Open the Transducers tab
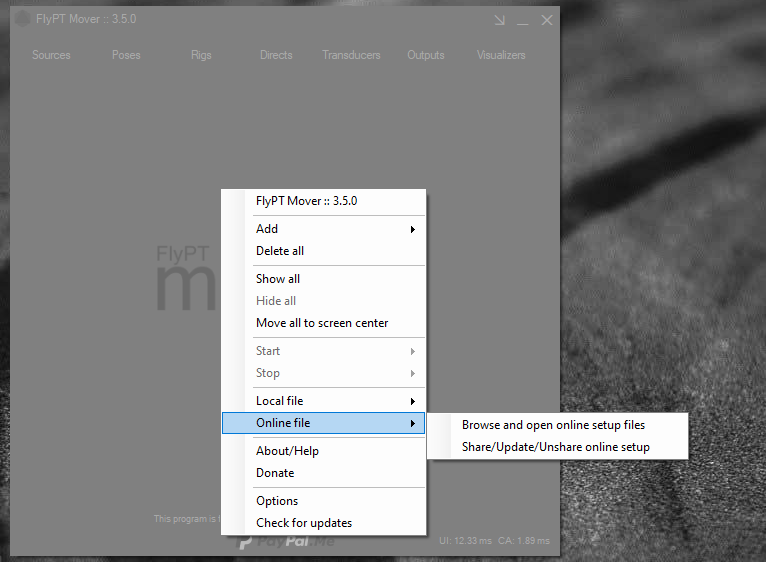Screen dimensions: 766x562 click(x=351, y=55)
